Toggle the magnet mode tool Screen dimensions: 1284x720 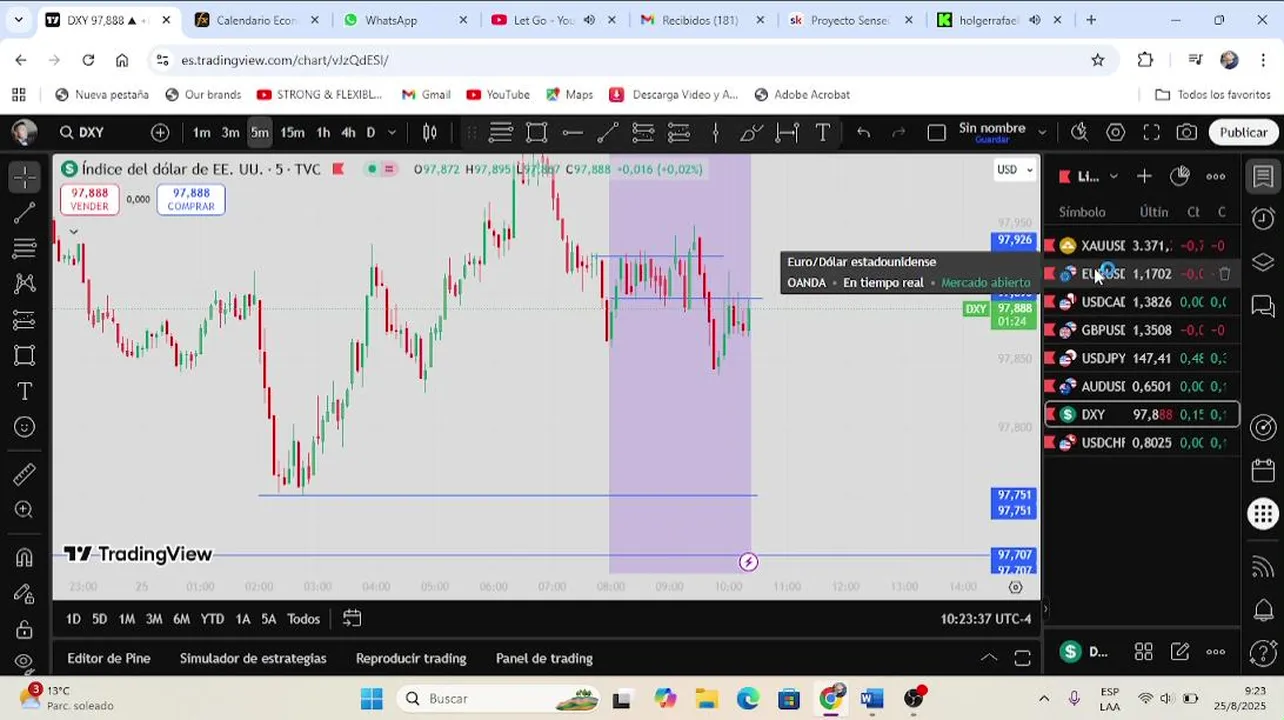point(25,557)
